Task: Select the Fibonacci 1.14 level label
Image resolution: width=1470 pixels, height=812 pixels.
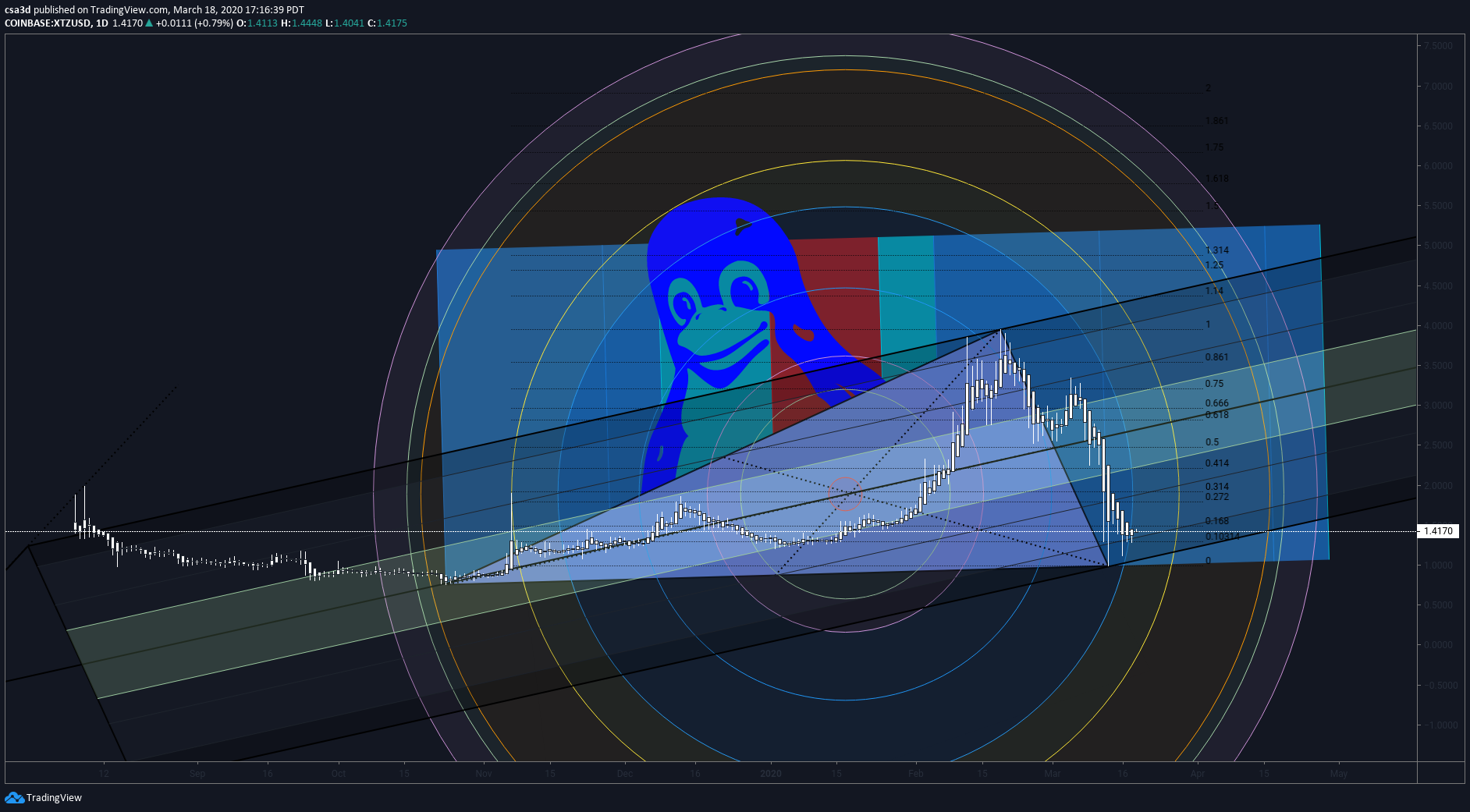Action: click(x=1214, y=290)
